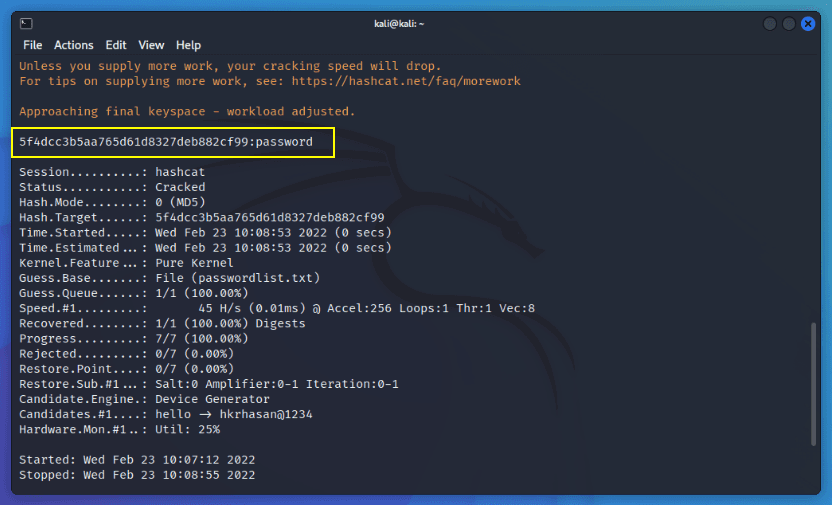Click the terminal icon in the title bar

pyautogui.click(x=26, y=23)
